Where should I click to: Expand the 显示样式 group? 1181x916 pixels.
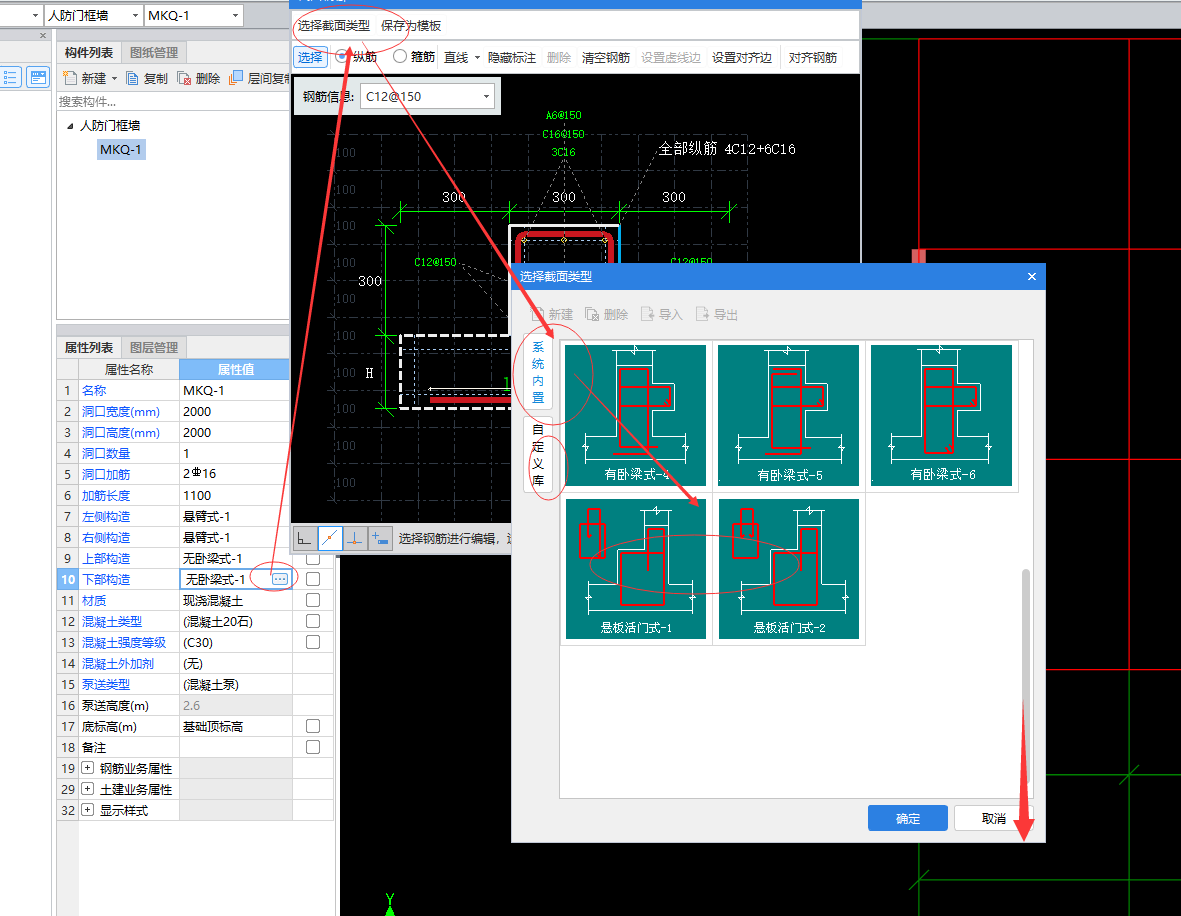87,810
